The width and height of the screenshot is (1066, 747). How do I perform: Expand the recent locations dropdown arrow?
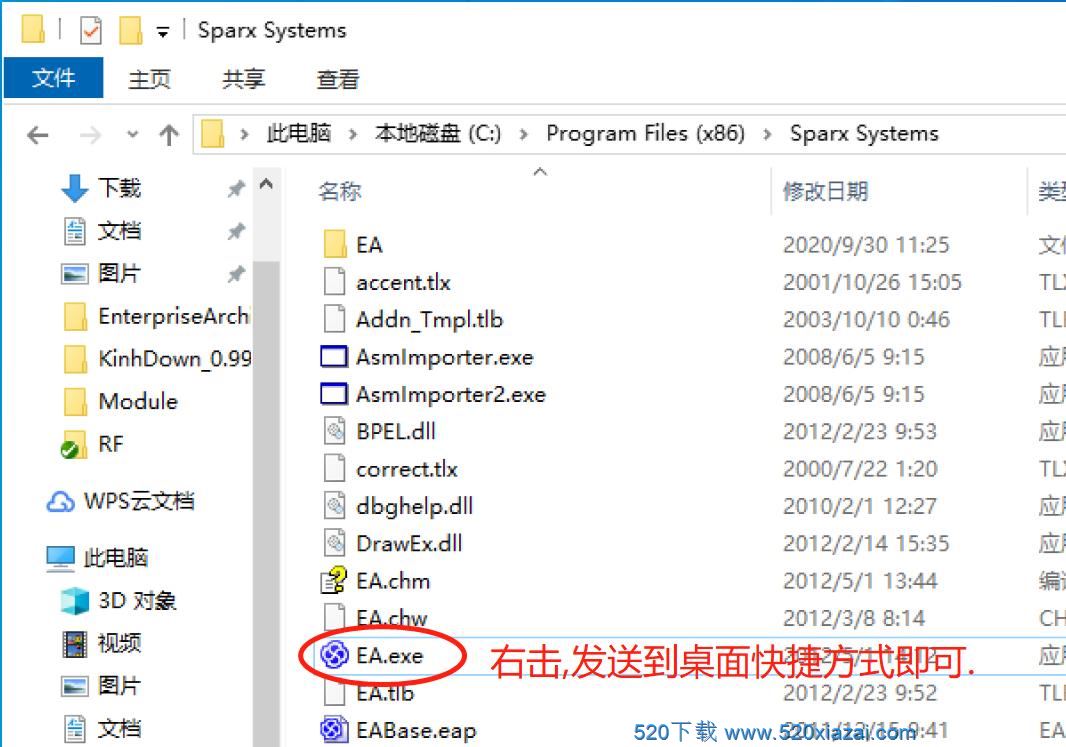tap(133, 135)
